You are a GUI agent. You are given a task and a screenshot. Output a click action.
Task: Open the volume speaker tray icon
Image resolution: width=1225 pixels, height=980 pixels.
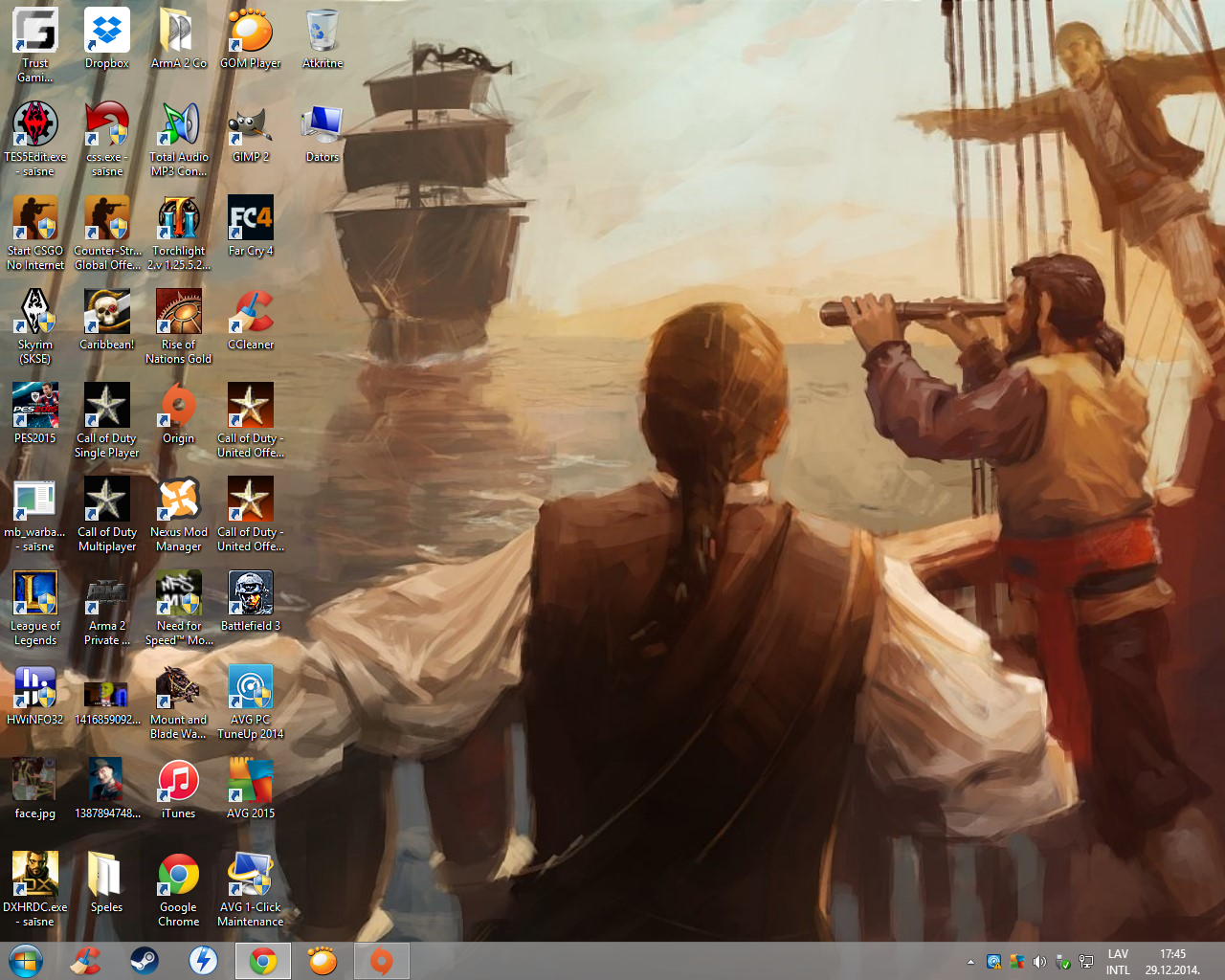pos(1040,962)
